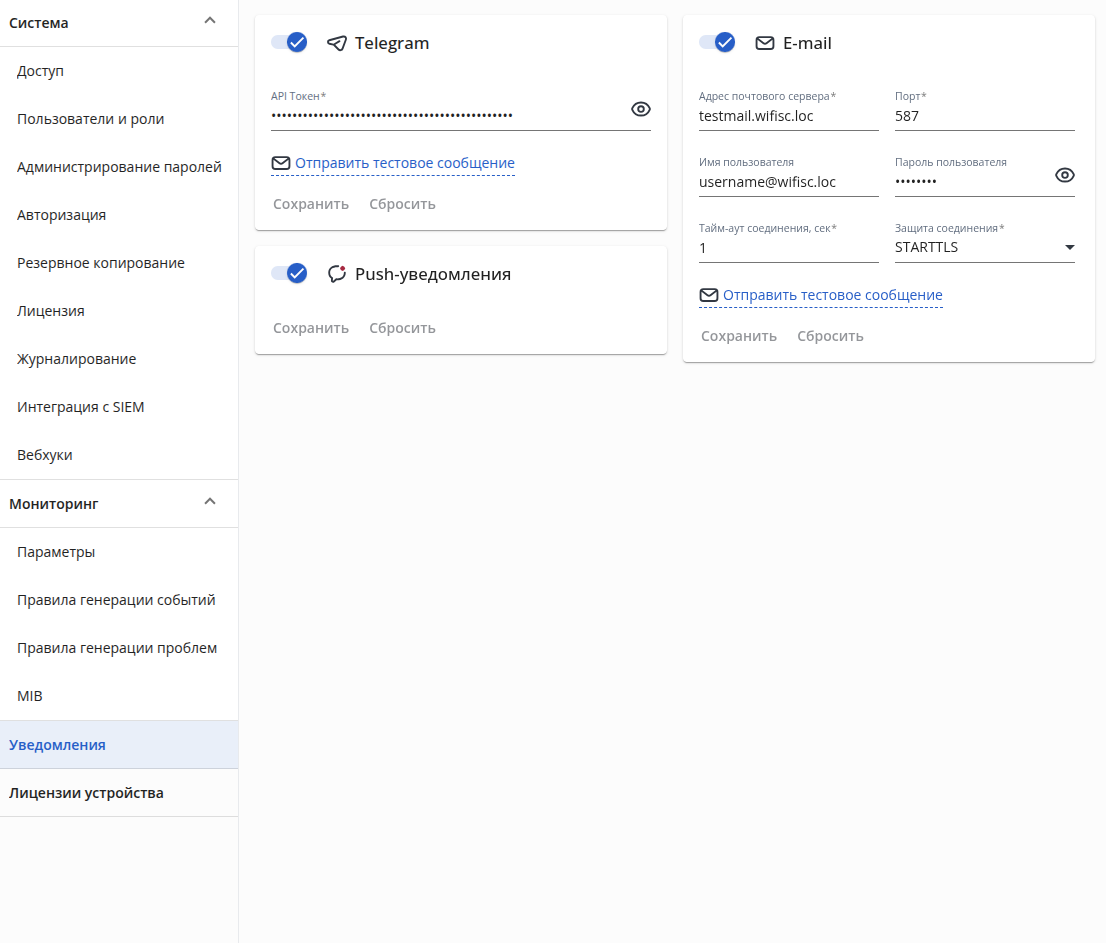The height and width of the screenshot is (943, 1106).
Task: Click the Telegram paper plane icon
Action: (336, 43)
